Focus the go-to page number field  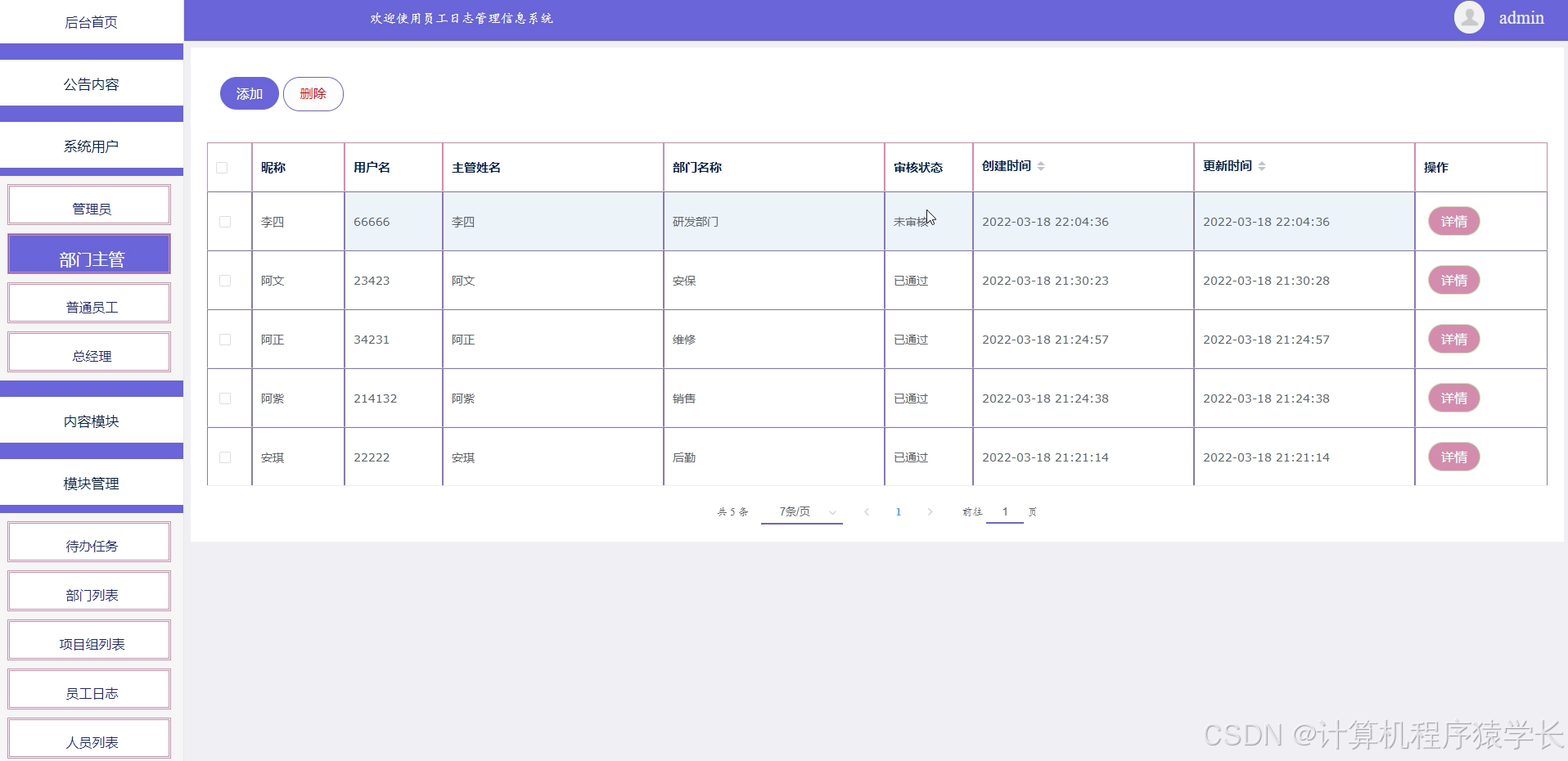click(1005, 512)
